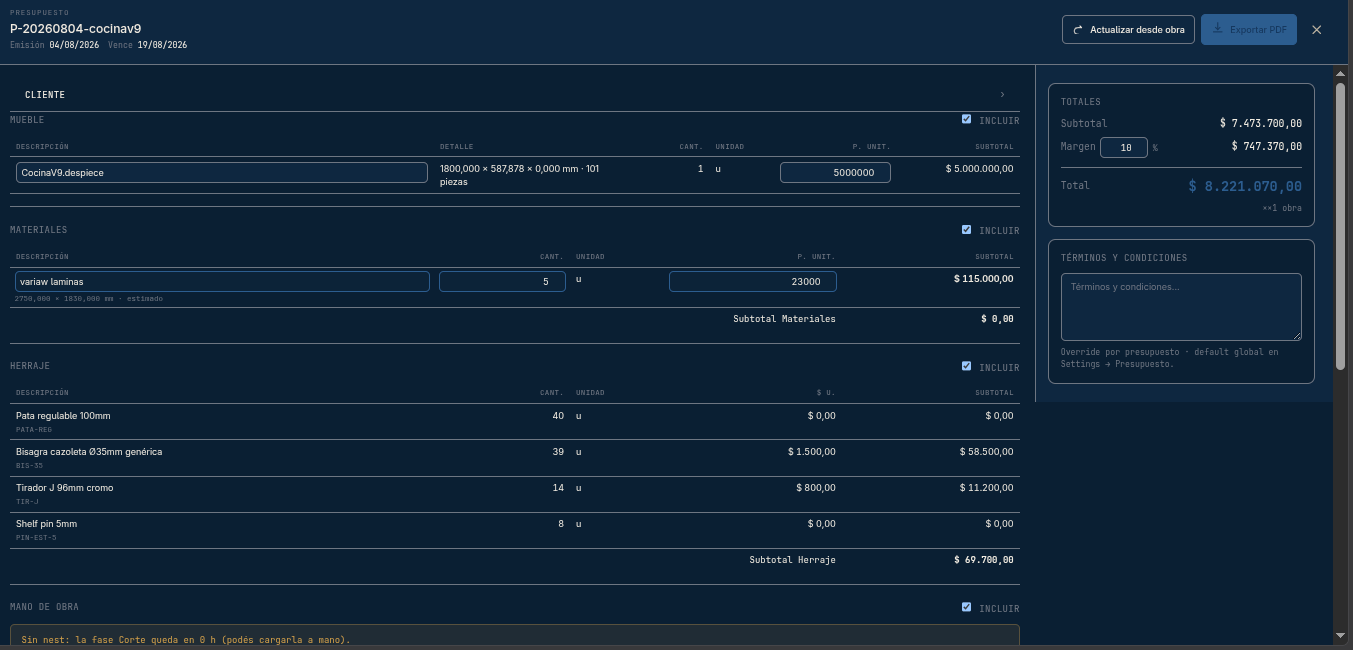Expand the Cliente section chevron

[x=1002, y=95]
